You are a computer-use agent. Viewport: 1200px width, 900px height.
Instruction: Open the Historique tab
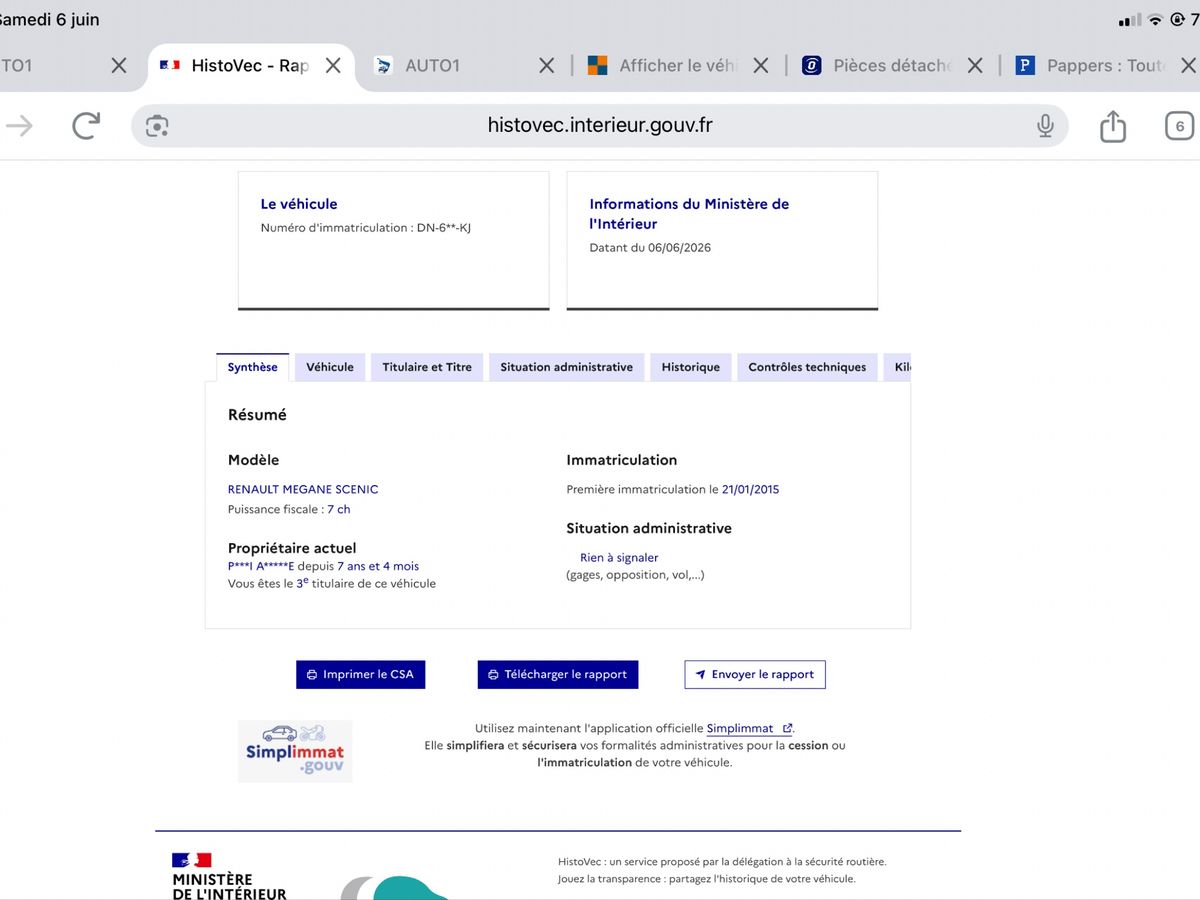(x=691, y=367)
